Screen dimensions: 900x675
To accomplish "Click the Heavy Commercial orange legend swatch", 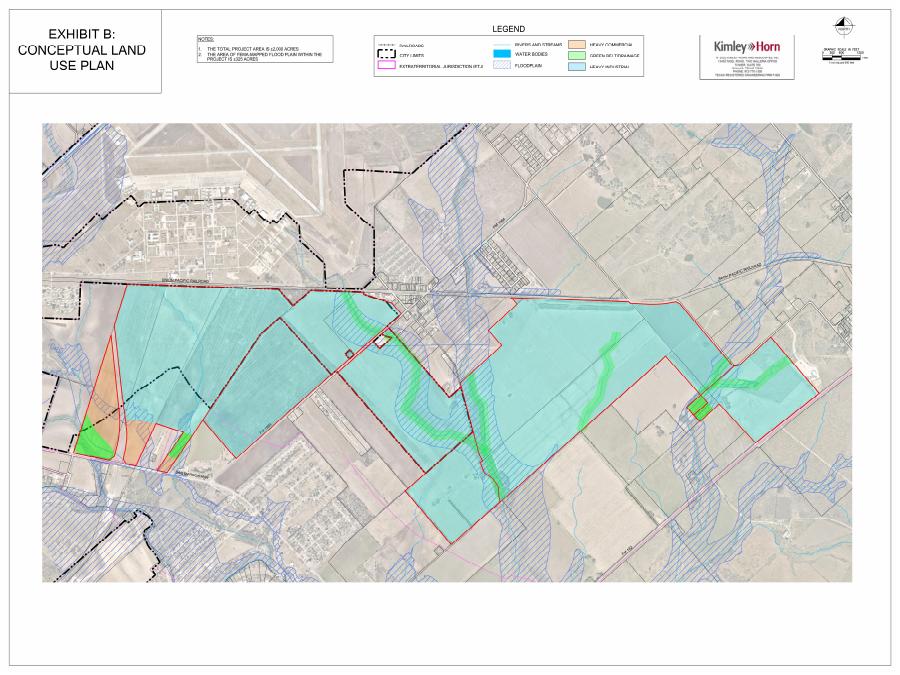I will pos(577,45).
